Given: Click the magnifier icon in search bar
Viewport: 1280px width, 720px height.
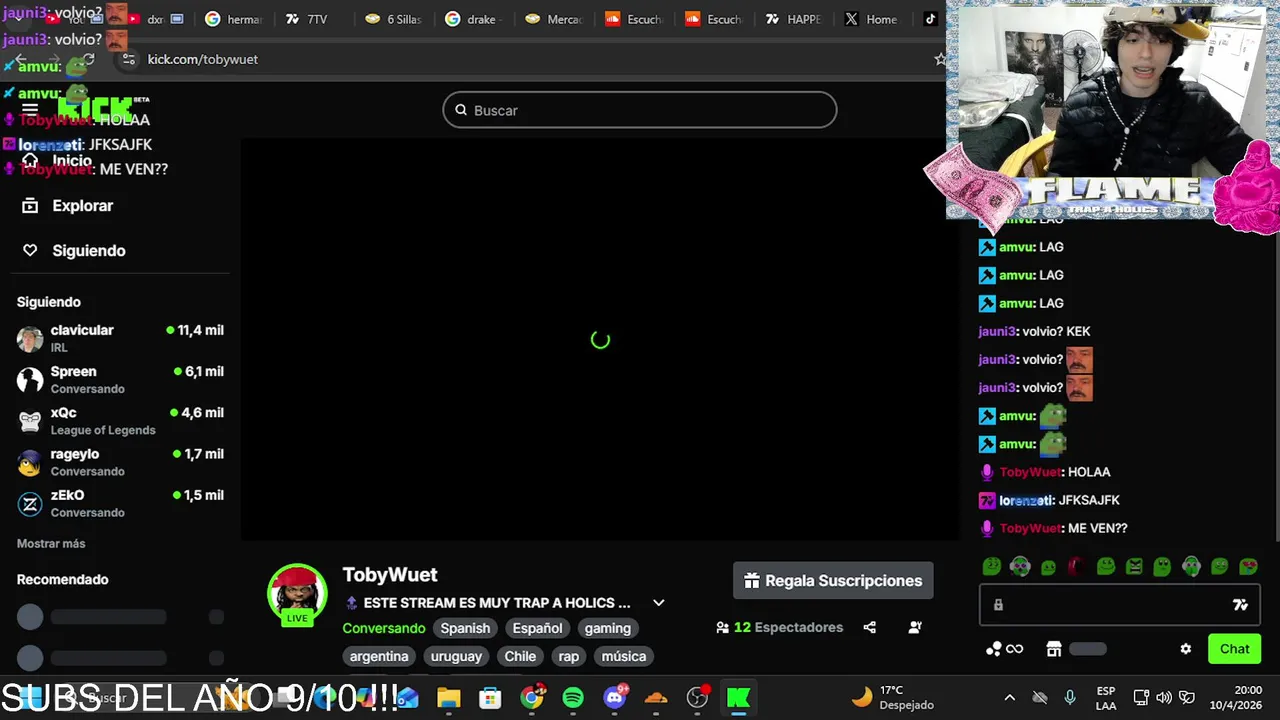Looking at the screenshot, I should coord(461,110).
